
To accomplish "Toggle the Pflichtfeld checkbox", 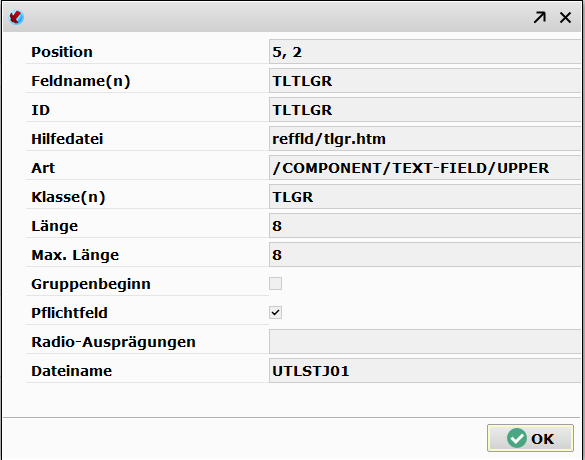I will [x=275, y=312].
